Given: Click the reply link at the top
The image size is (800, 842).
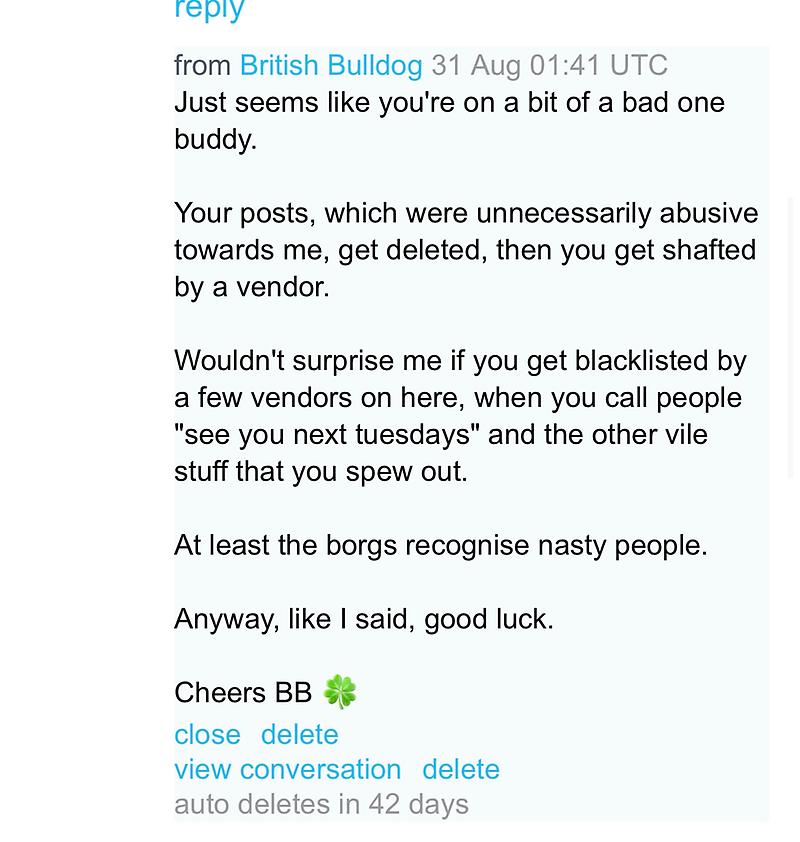Looking at the screenshot, I should 209,10.
